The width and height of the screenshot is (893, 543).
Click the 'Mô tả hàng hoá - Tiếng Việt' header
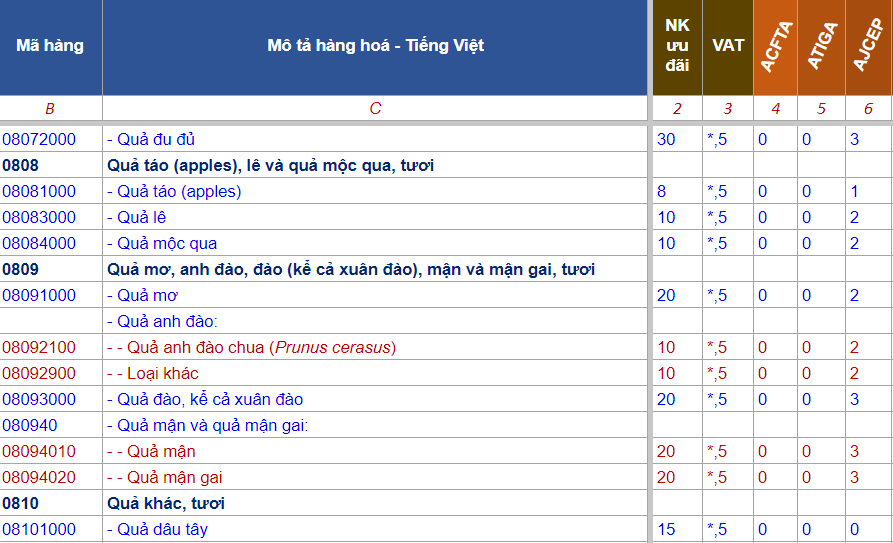click(375, 45)
